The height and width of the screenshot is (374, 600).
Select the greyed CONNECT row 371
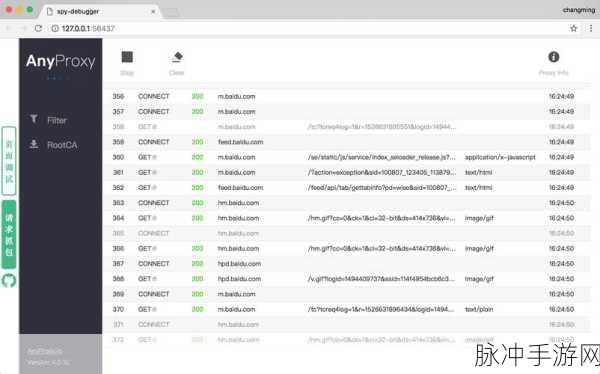pos(346,325)
